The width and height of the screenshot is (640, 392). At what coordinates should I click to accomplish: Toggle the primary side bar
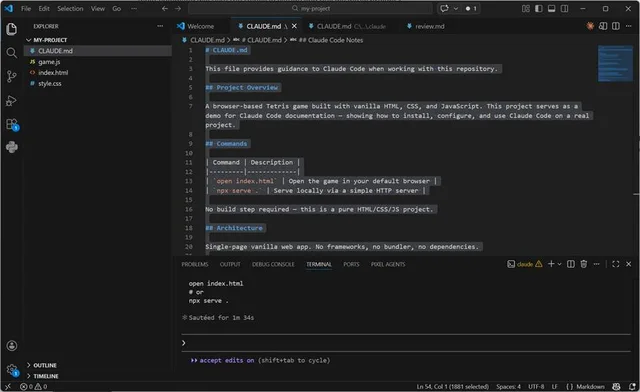point(539,9)
